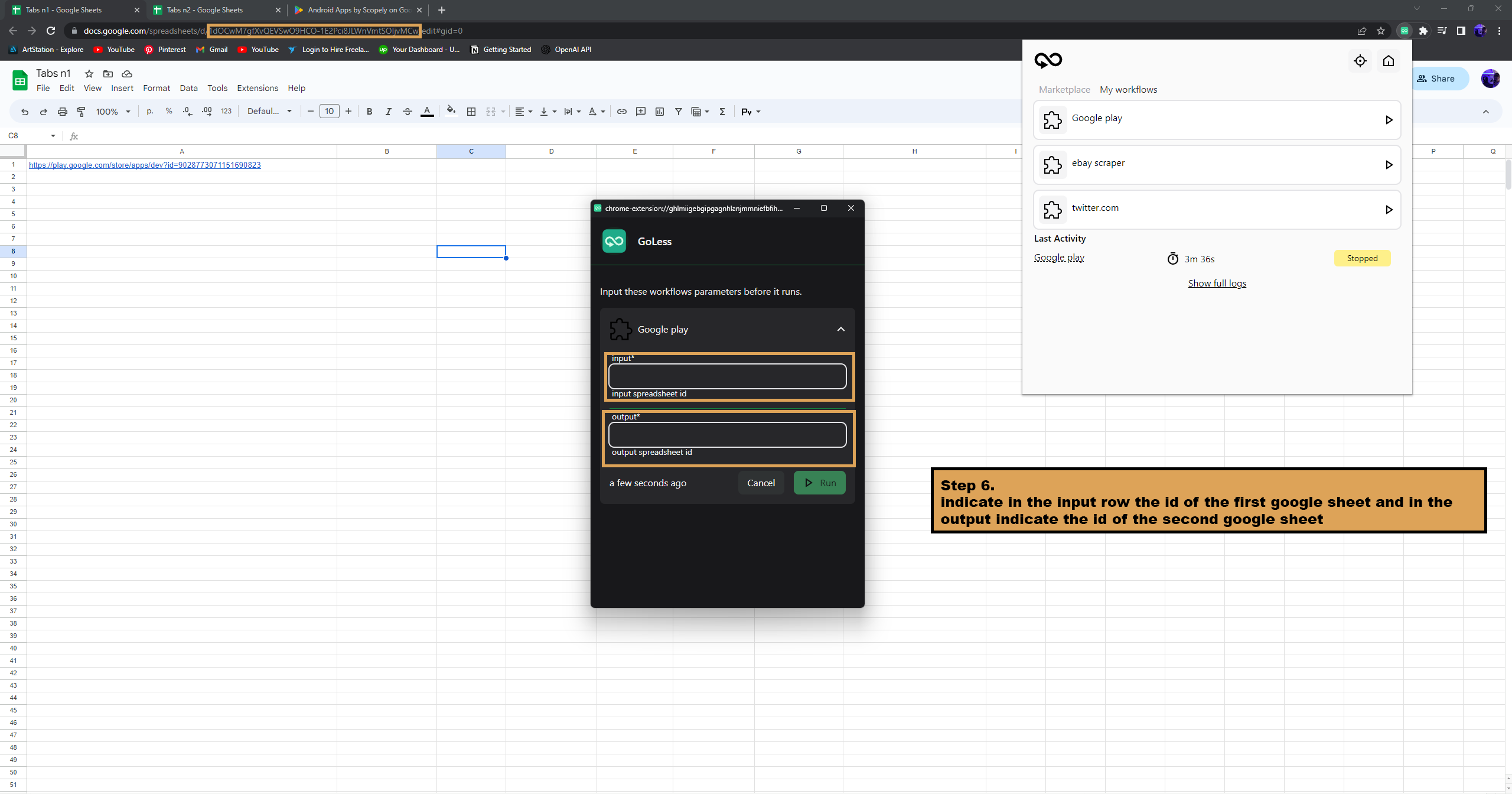Click the Run button in GoLess dialog
This screenshot has height=794, width=1512.
point(819,483)
